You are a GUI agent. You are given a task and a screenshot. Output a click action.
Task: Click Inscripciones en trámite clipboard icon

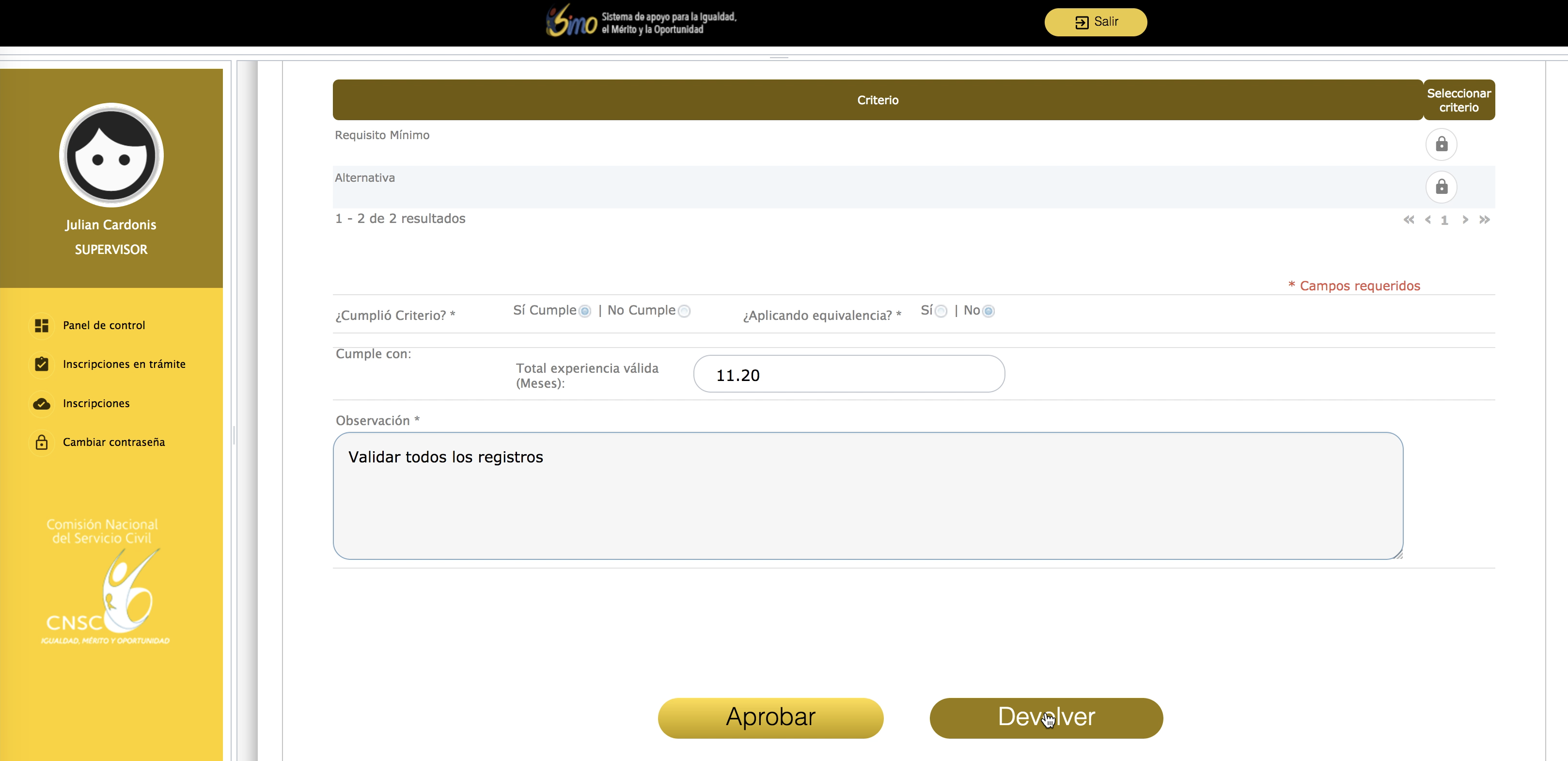[41, 364]
